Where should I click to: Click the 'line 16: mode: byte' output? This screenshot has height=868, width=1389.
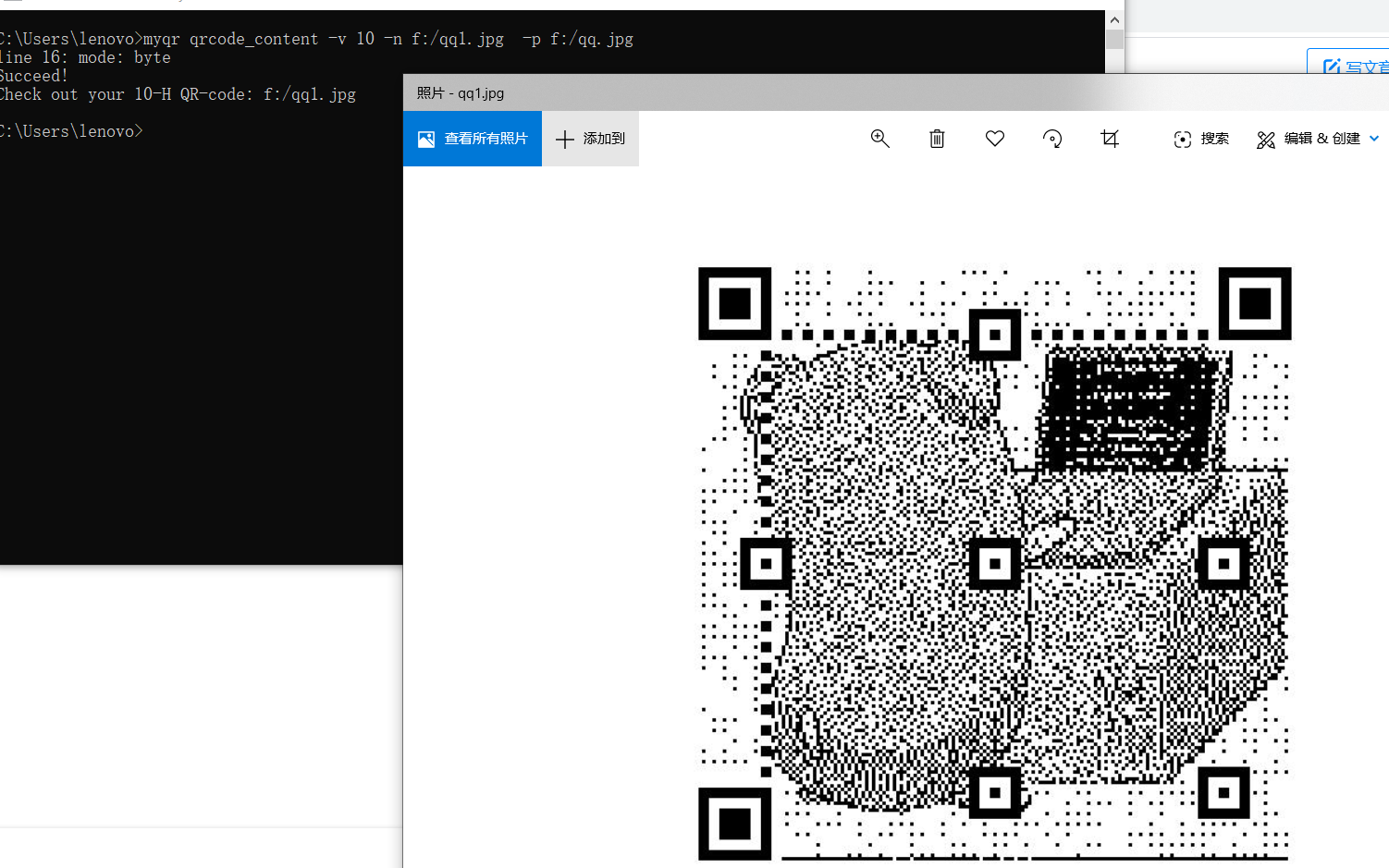(x=85, y=57)
